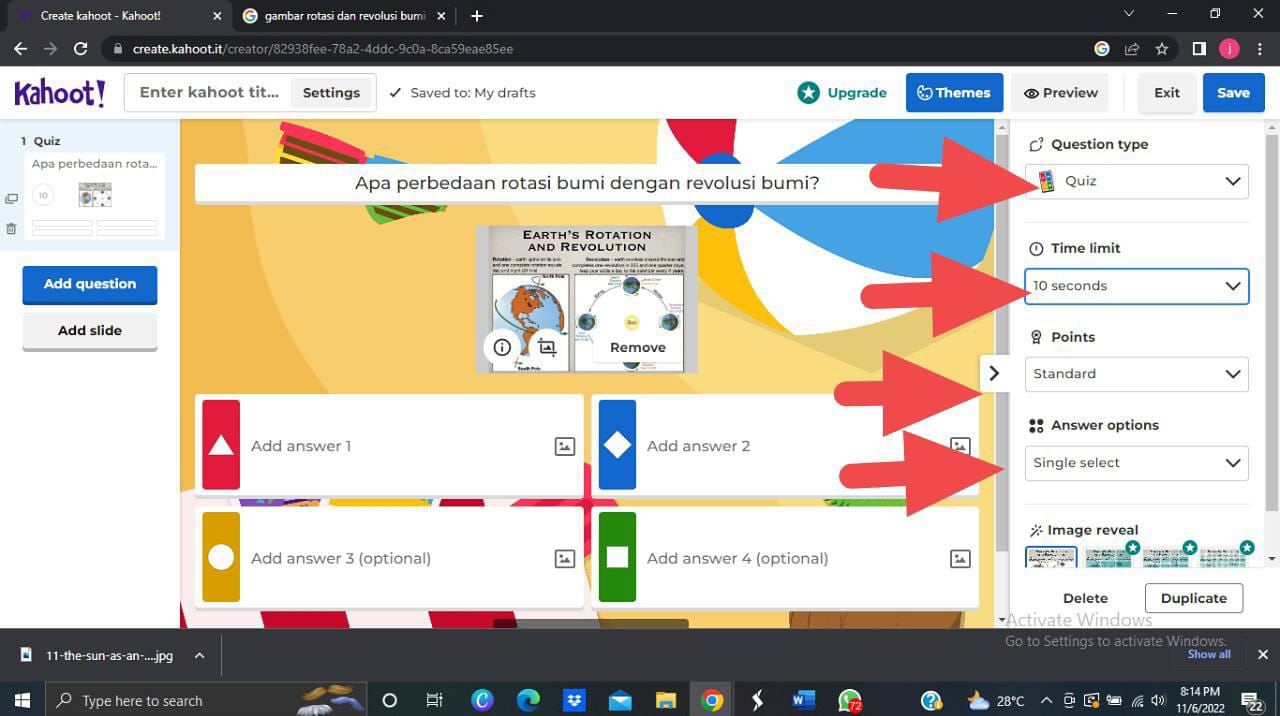
Task: Select the blue diamond answer shape
Action: pos(617,446)
